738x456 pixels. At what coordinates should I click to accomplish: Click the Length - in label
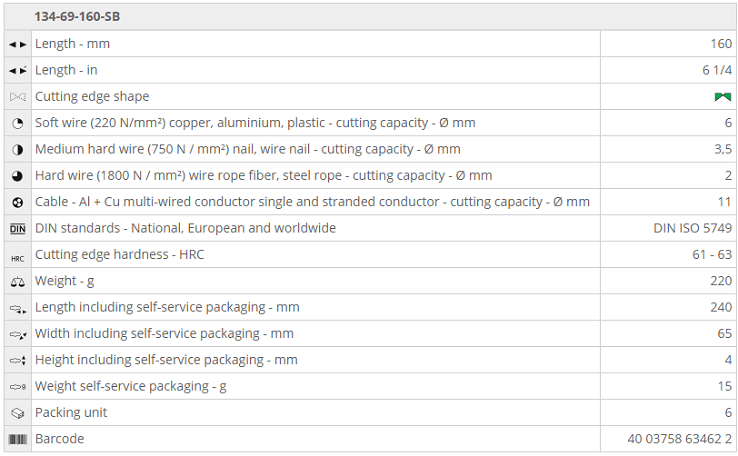pyautogui.click(x=66, y=70)
